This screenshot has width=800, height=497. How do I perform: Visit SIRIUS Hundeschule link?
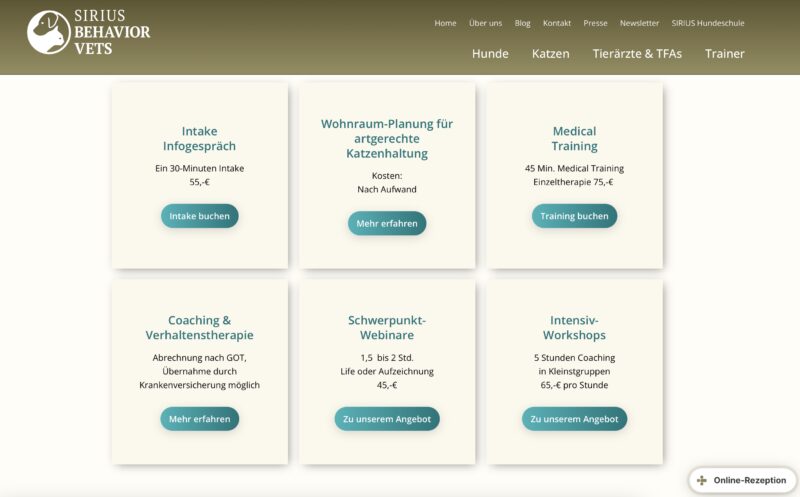coord(708,23)
